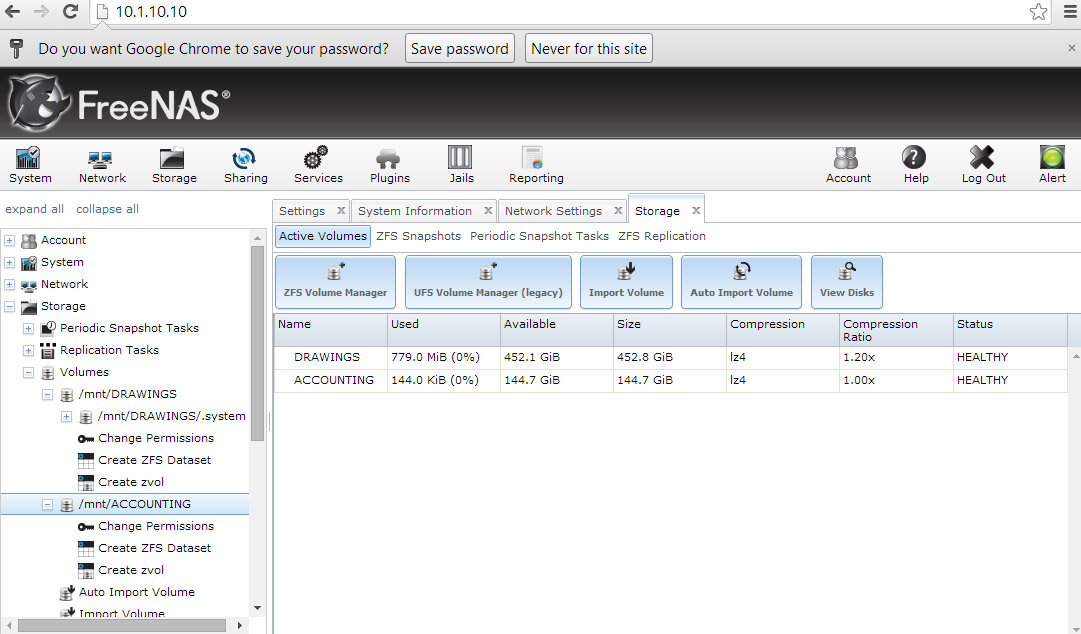
Task: Open the Plugins toolbar icon
Action: pyautogui.click(x=390, y=165)
